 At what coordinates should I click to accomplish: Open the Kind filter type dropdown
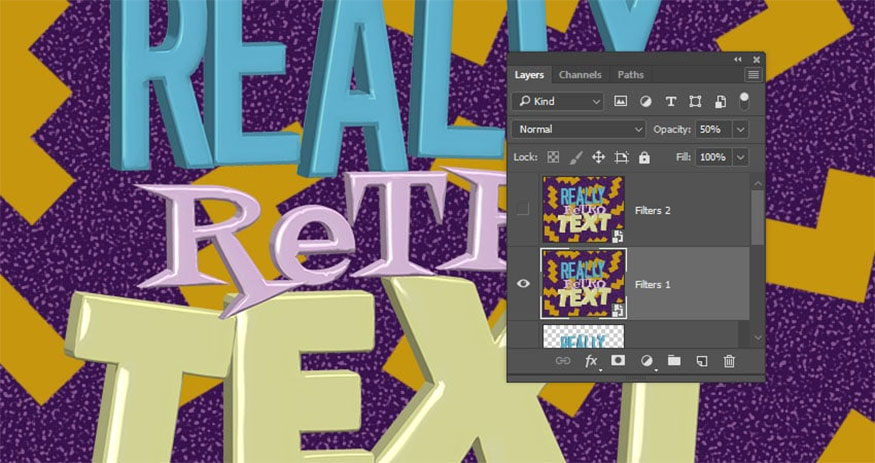pos(559,101)
